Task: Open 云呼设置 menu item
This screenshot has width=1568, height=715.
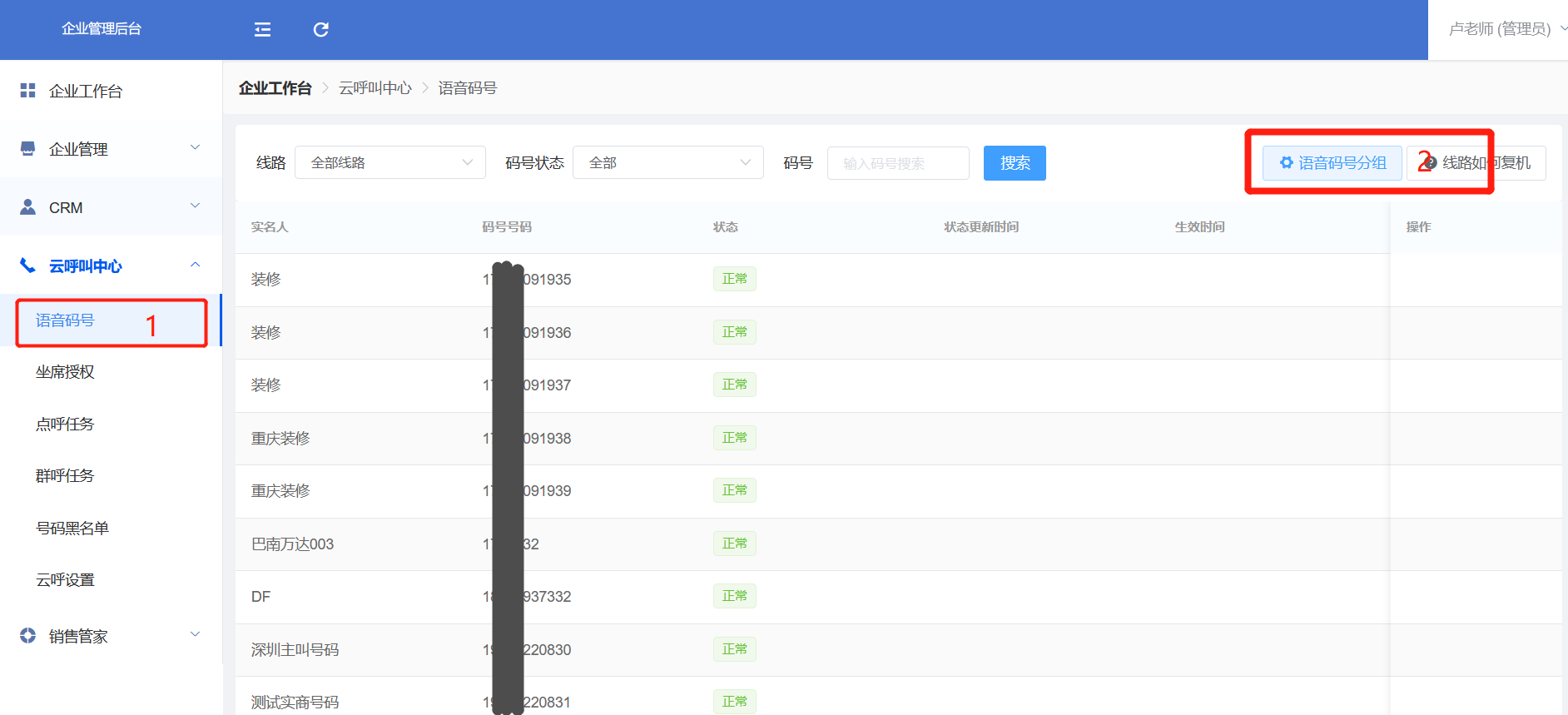Action: pos(65,580)
